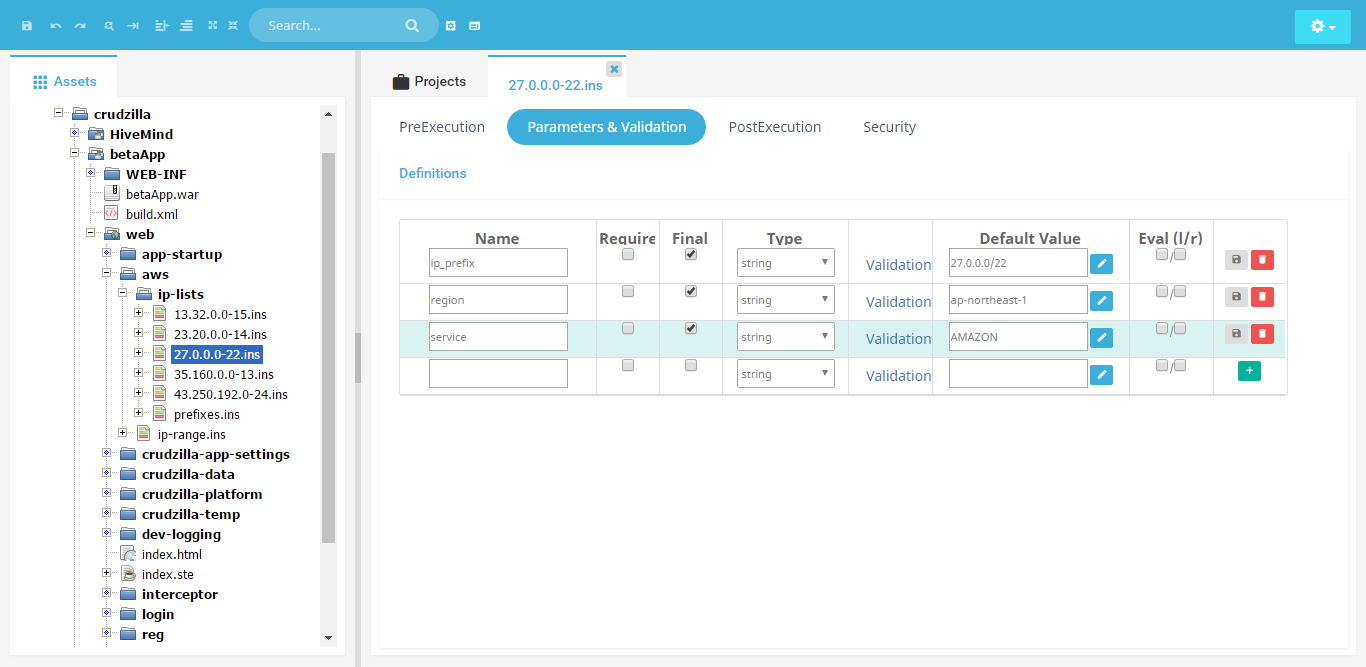Open the Type dropdown for service
Screen dimensions: 1366x667
click(x=786, y=337)
